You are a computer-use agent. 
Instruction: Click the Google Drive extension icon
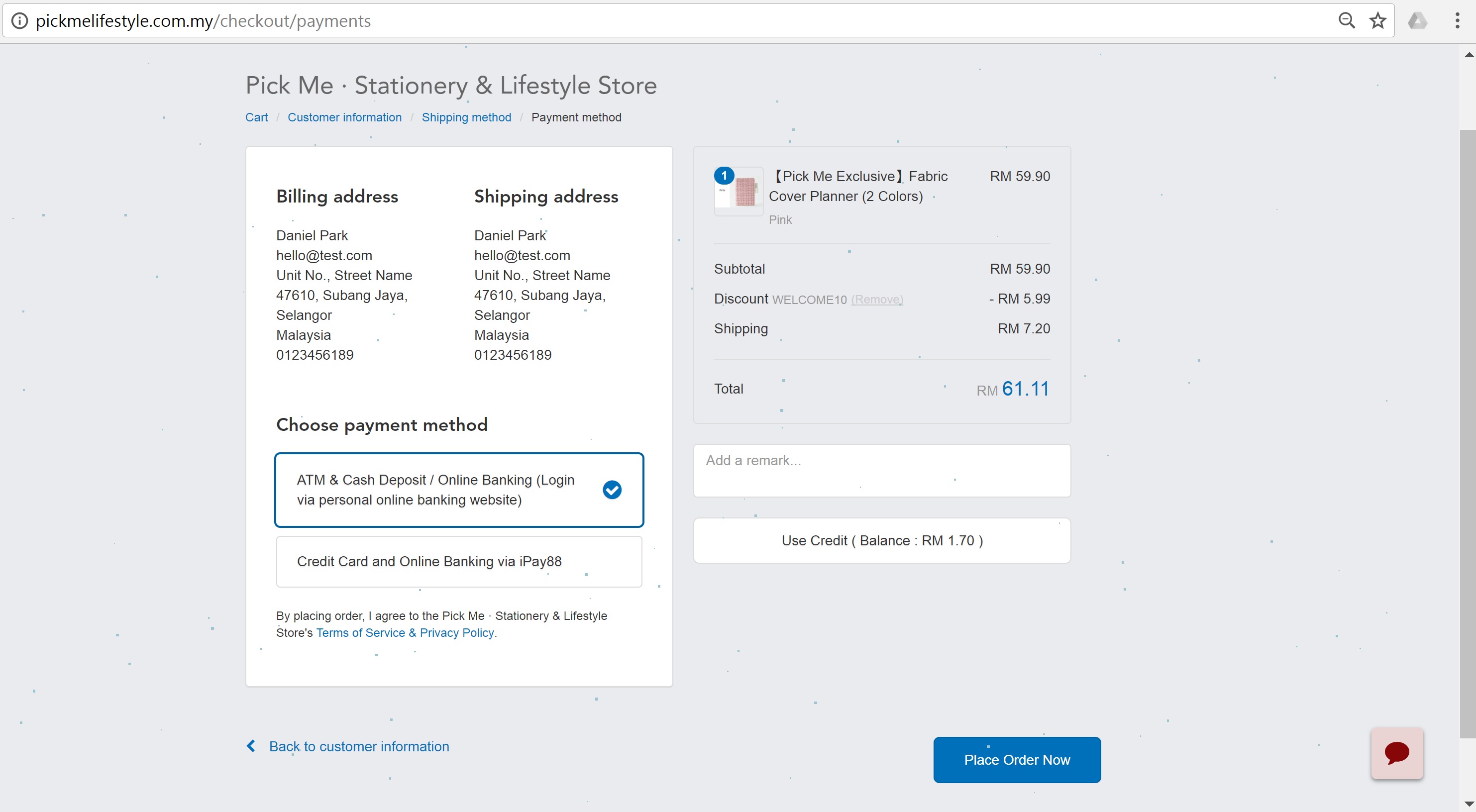click(1417, 21)
